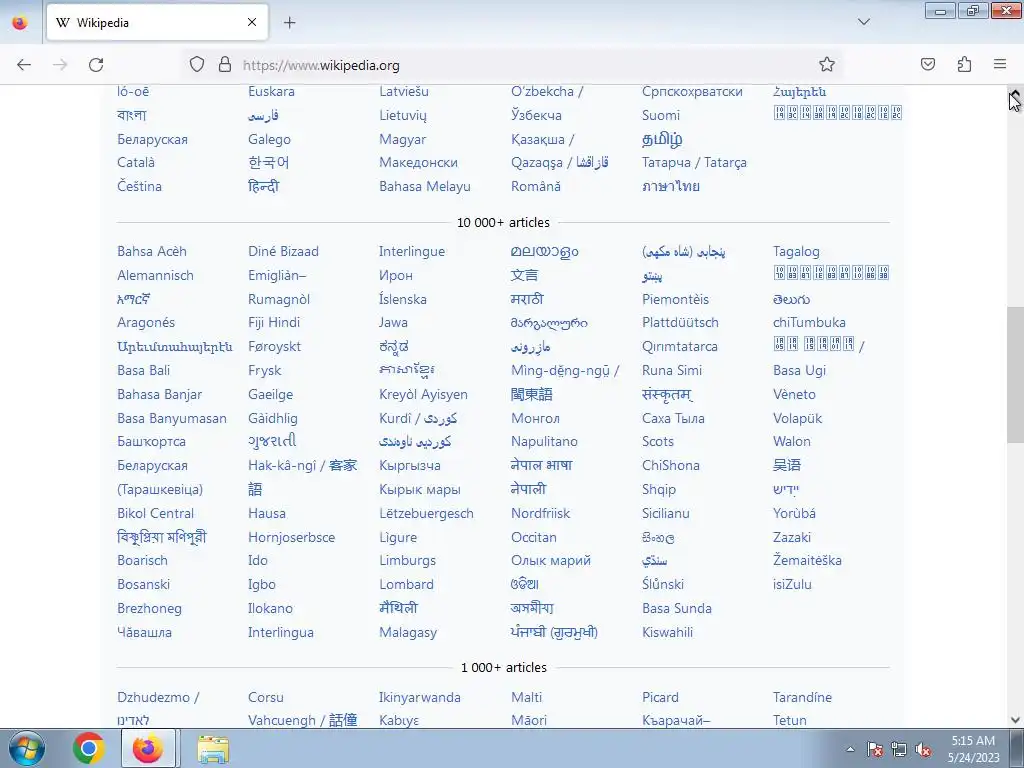The height and width of the screenshot is (768, 1024).
Task: Open the Latviešu Wikipedia link
Action: click(404, 91)
